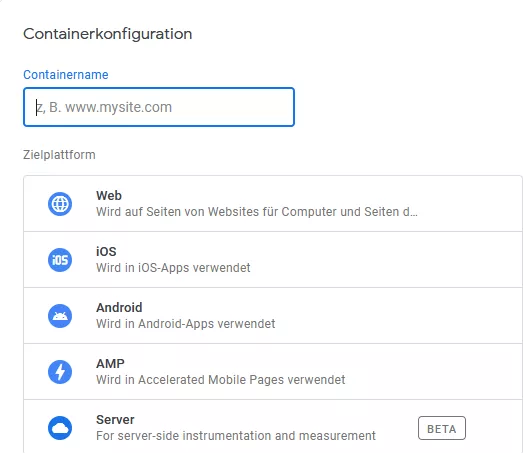Focus the Containername input field
The width and height of the screenshot is (523, 453).
point(159,107)
